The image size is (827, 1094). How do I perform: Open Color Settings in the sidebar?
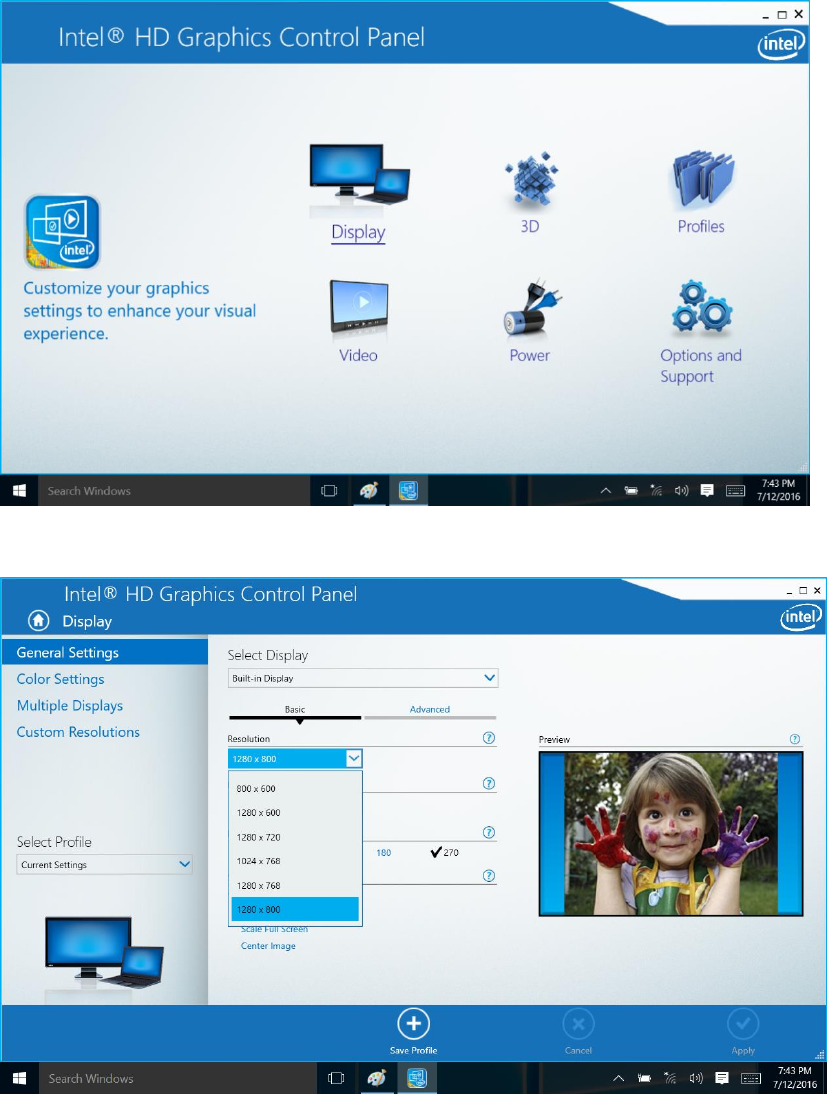(x=61, y=679)
